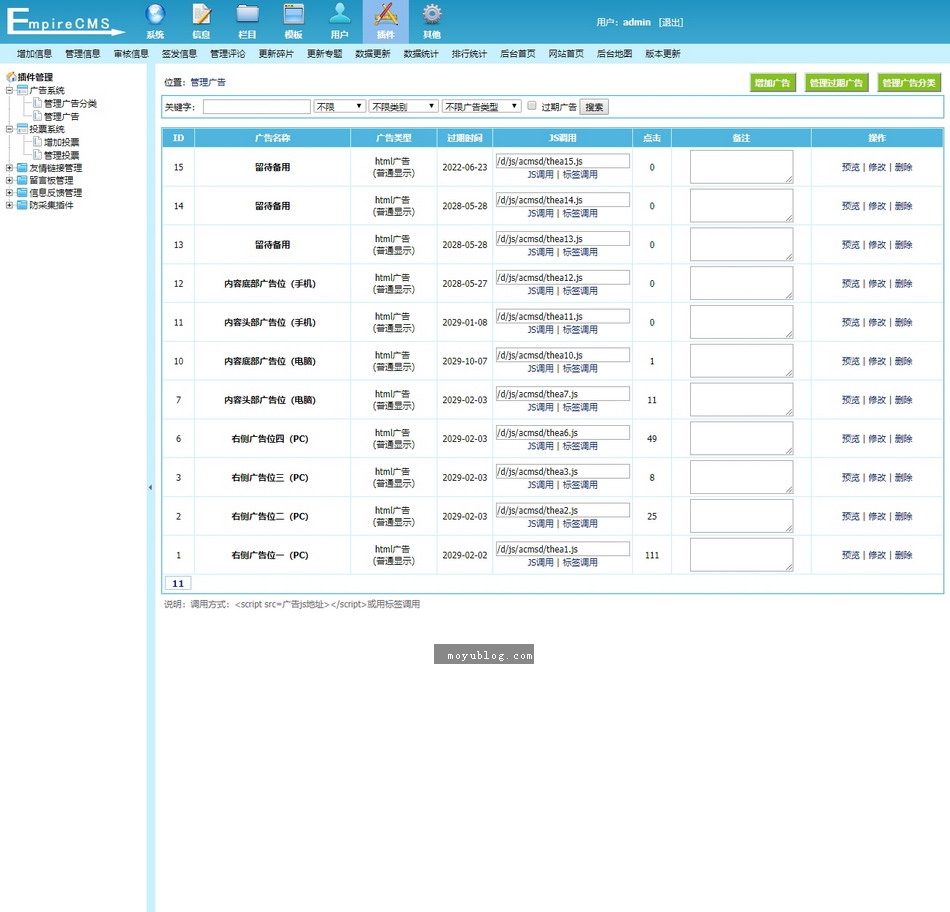Follow the 管理广告 breadcrumb link
Screen dimensions: 950x912
pyautogui.click(x=208, y=82)
